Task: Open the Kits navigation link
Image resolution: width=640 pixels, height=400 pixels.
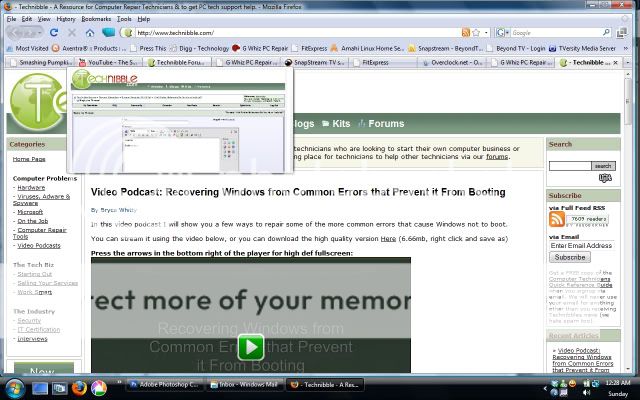Action: (x=336, y=124)
